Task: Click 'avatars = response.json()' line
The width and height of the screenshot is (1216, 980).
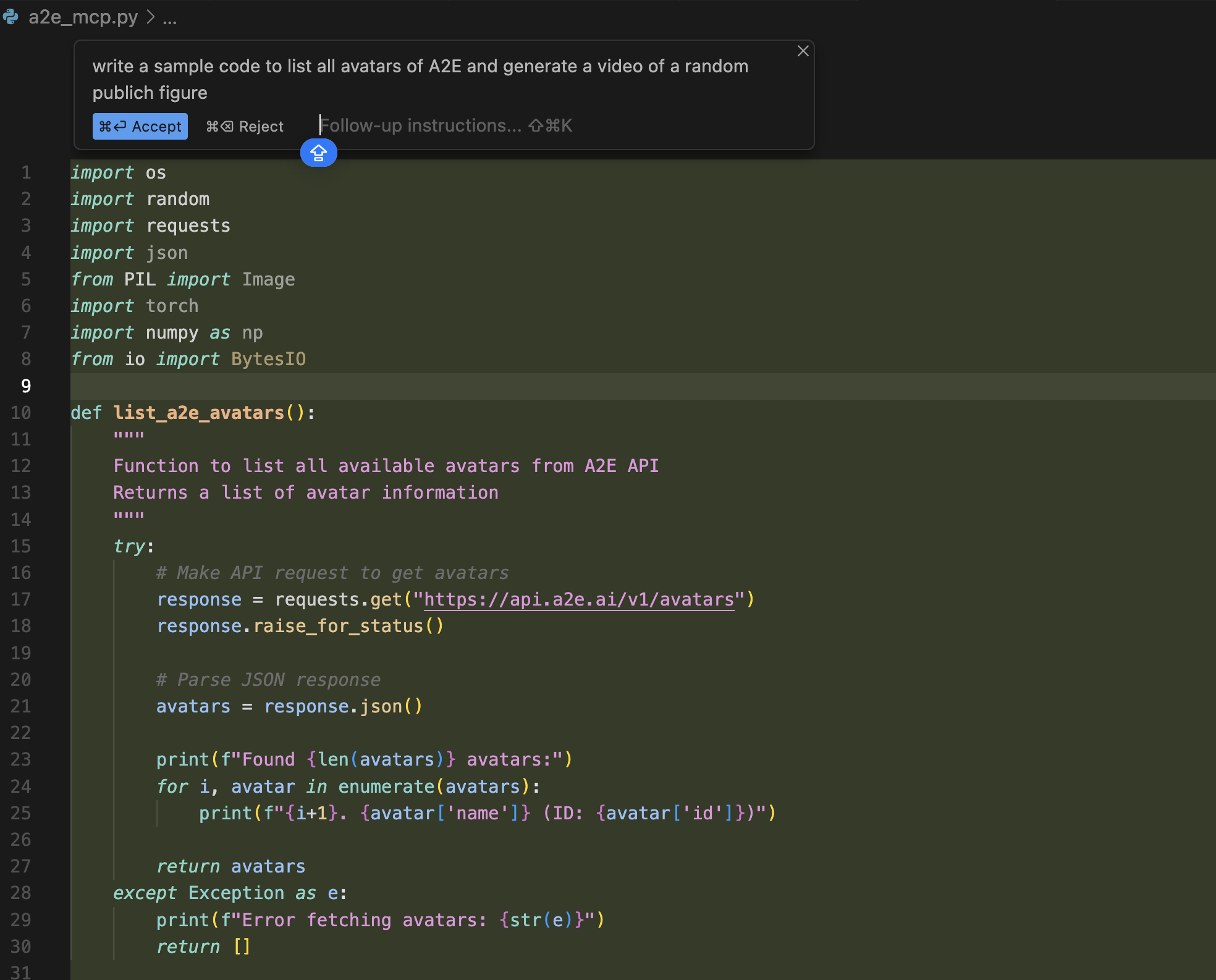Action: tap(289, 706)
